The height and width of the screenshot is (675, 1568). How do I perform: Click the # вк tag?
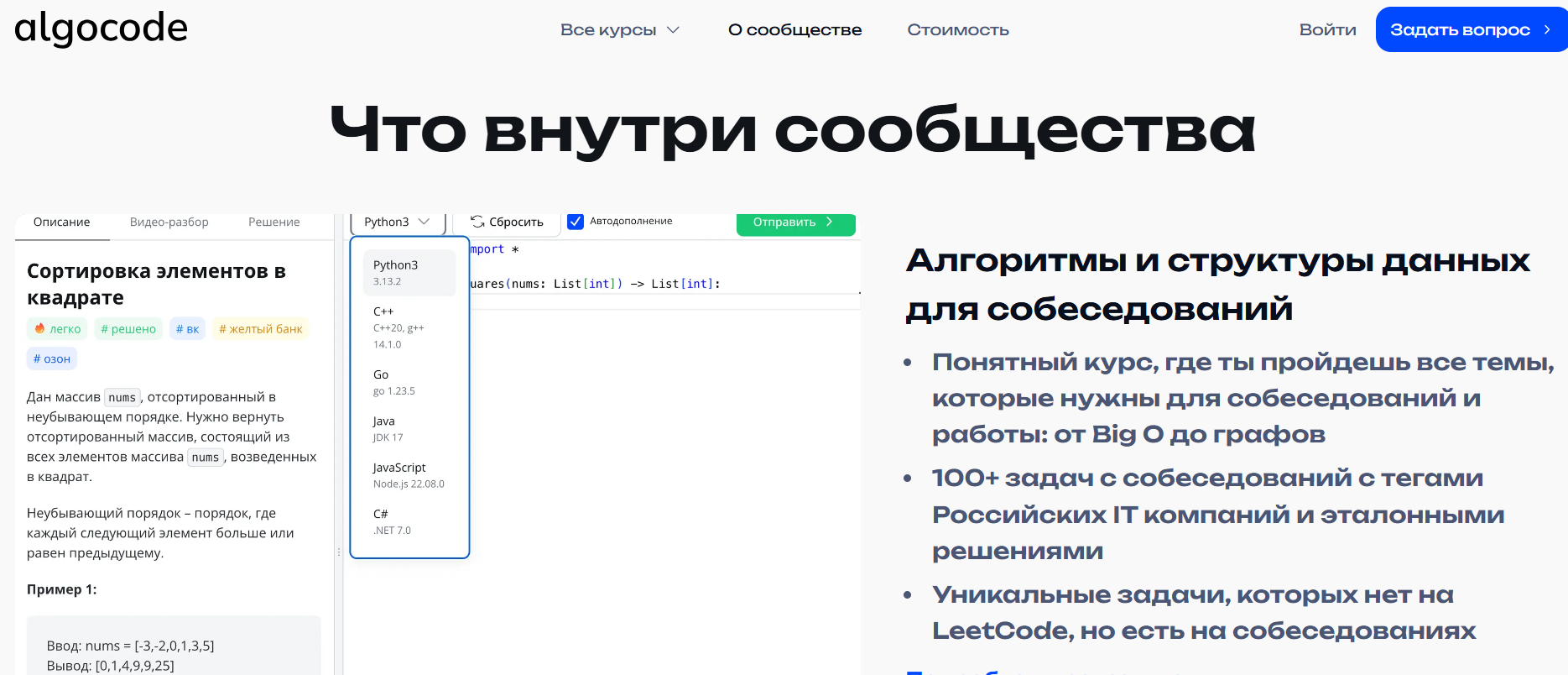point(187,329)
